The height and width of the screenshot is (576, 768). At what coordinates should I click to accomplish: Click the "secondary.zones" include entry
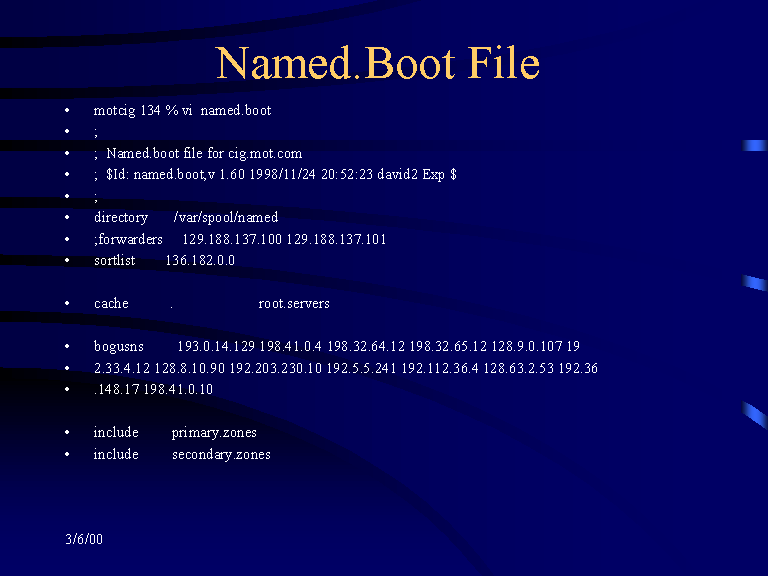[x=221, y=454]
